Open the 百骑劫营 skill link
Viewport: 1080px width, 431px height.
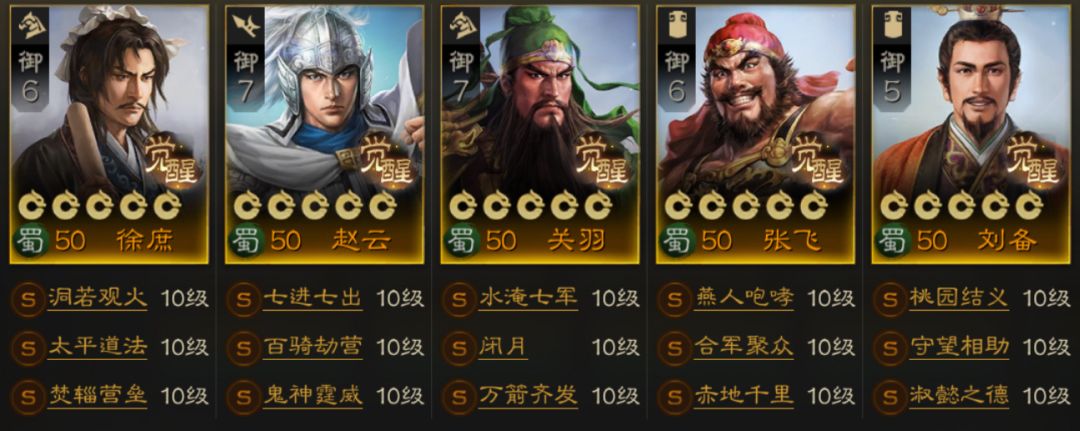pyautogui.click(x=313, y=347)
